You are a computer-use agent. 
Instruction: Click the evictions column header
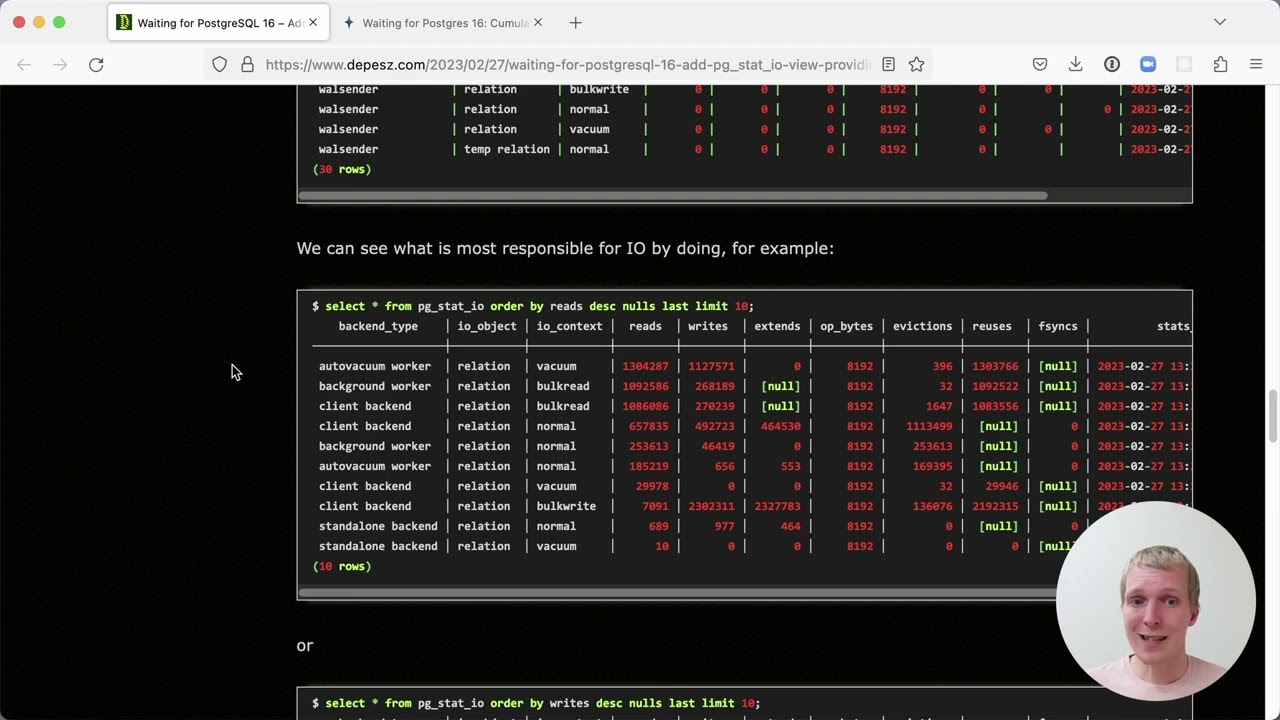click(x=922, y=326)
